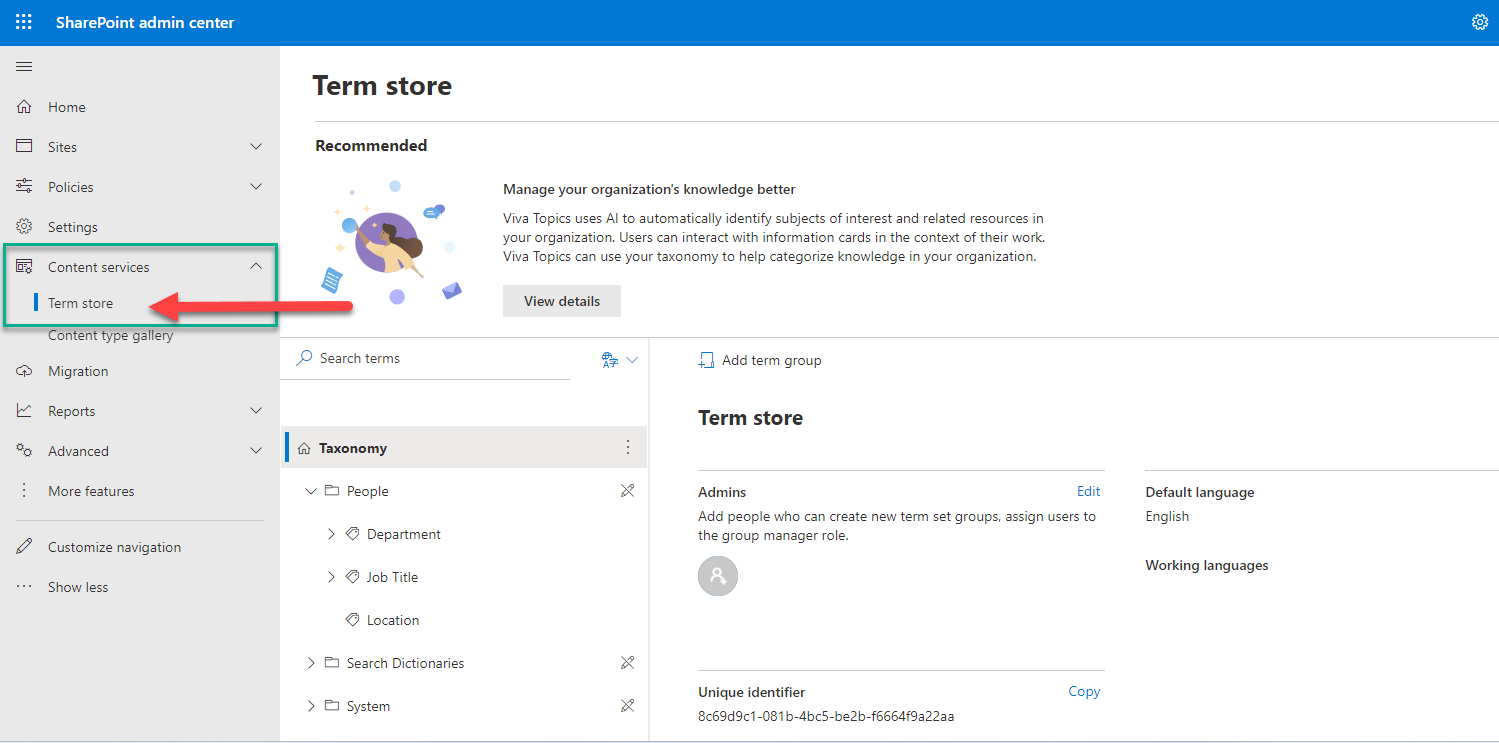Open Content type gallery page
Viewport: 1499px width, 743px height.
pyautogui.click(x=110, y=336)
